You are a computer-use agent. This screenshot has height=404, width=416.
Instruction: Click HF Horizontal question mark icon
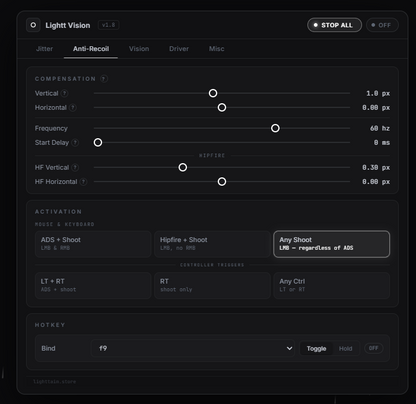pos(84,182)
